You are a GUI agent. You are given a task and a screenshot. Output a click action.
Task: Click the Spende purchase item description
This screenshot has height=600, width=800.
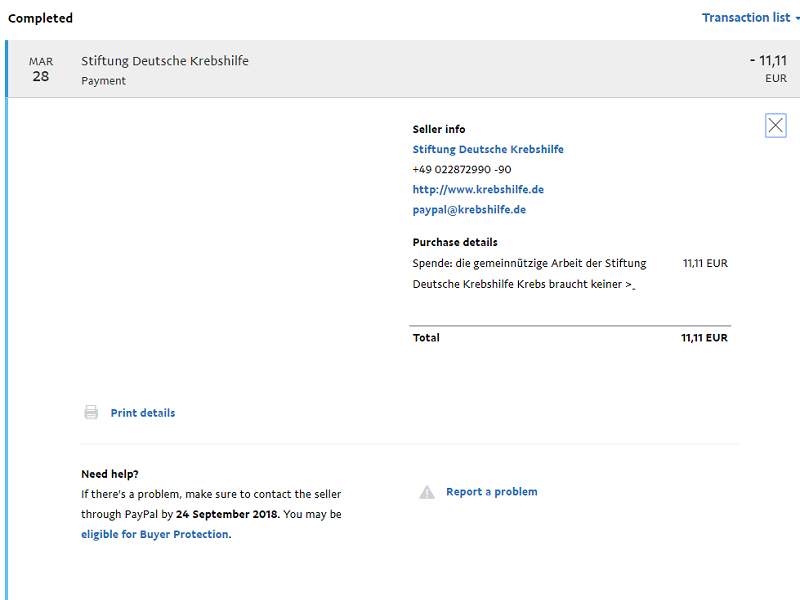(529, 273)
